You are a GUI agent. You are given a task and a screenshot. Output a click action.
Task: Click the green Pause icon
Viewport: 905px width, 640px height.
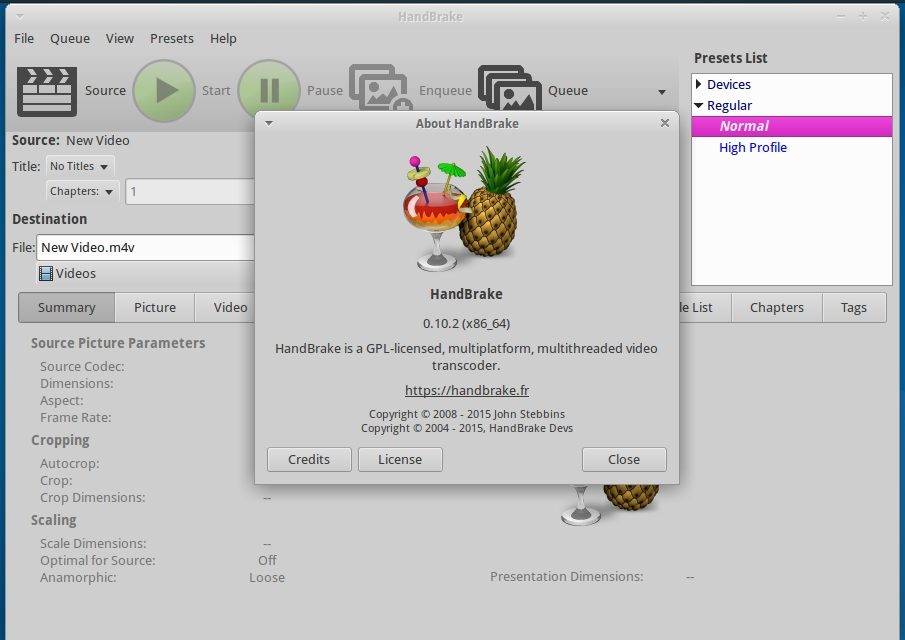click(269, 87)
